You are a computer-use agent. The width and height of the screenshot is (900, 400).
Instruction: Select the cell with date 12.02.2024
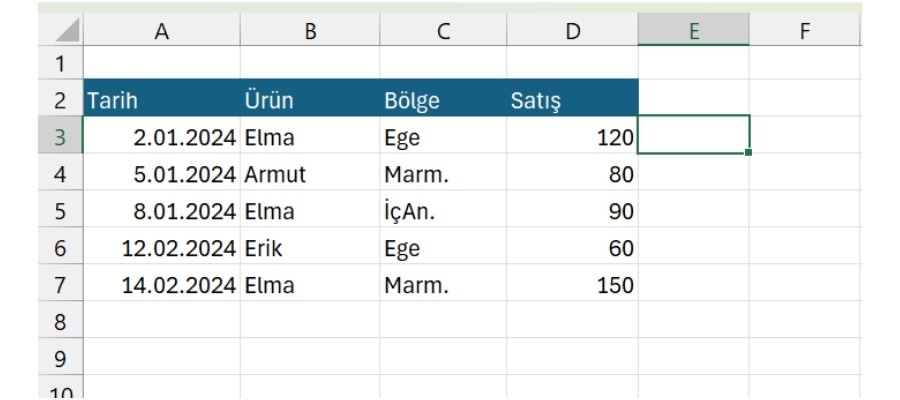click(x=161, y=248)
